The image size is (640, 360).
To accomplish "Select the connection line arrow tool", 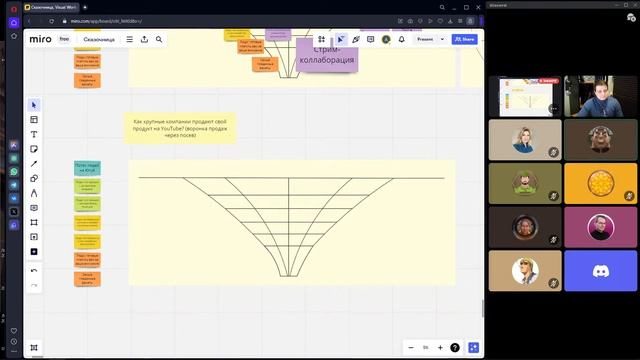I will [34, 164].
